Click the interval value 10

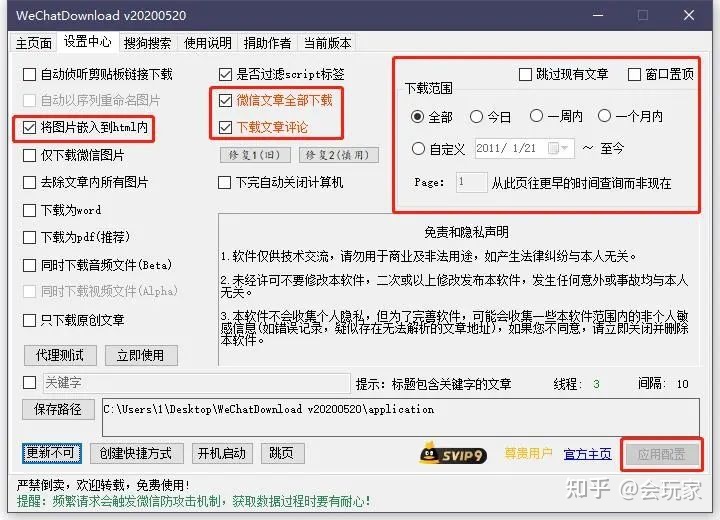[x=682, y=384]
